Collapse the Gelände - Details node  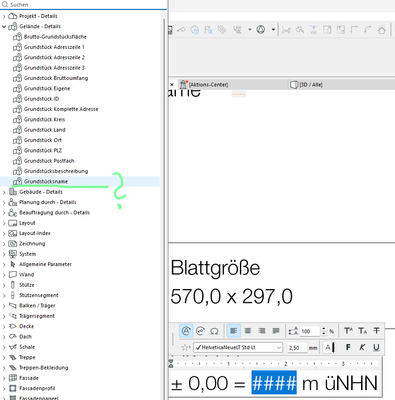coord(4,26)
